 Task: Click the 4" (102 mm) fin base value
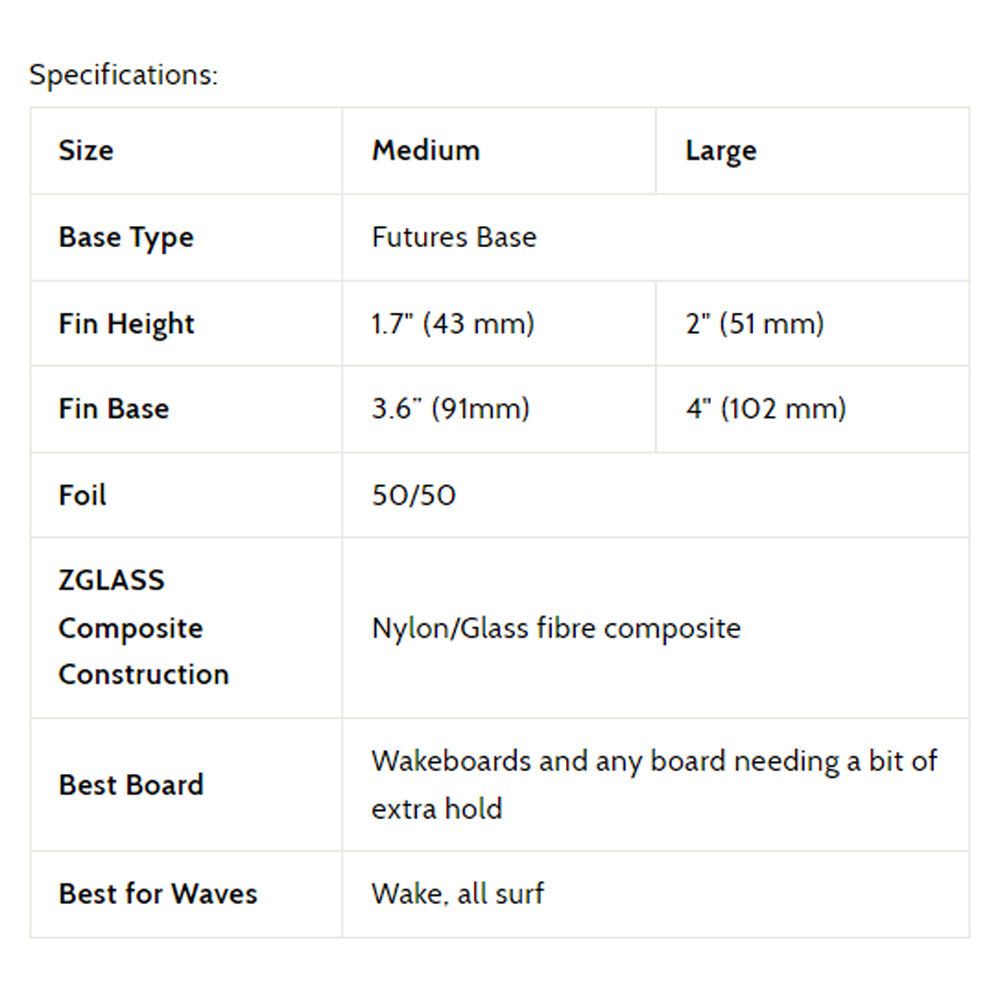coord(766,409)
